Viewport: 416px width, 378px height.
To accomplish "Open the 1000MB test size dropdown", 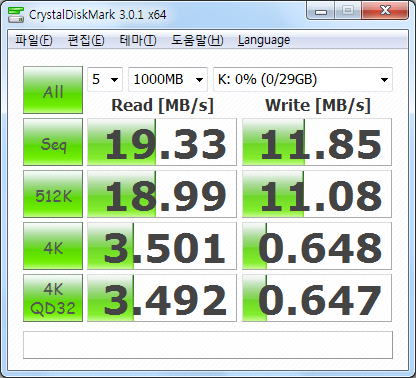I will tap(168, 79).
